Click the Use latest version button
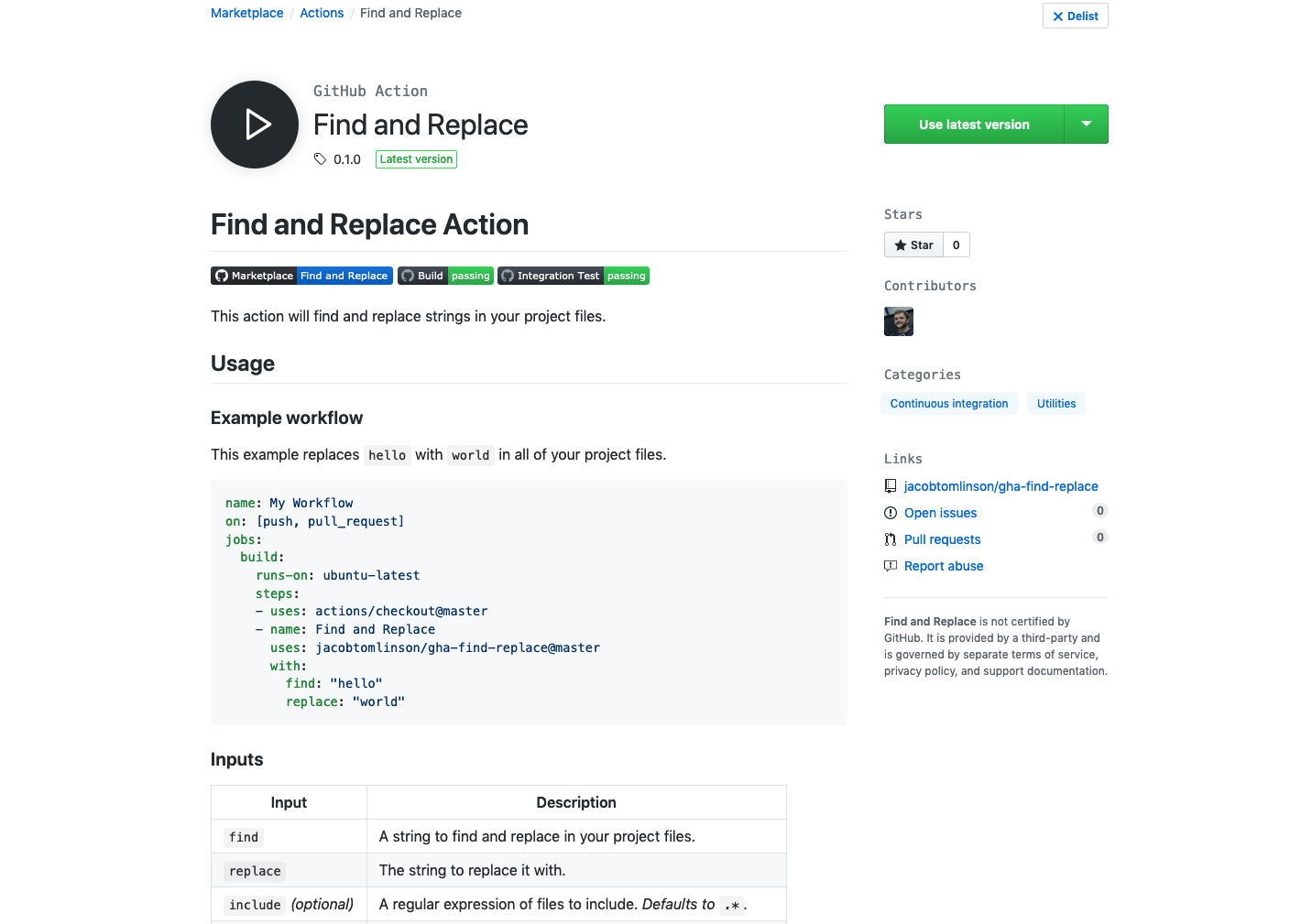This screenshot has width=1301, height=924. [x=973, y=124]
